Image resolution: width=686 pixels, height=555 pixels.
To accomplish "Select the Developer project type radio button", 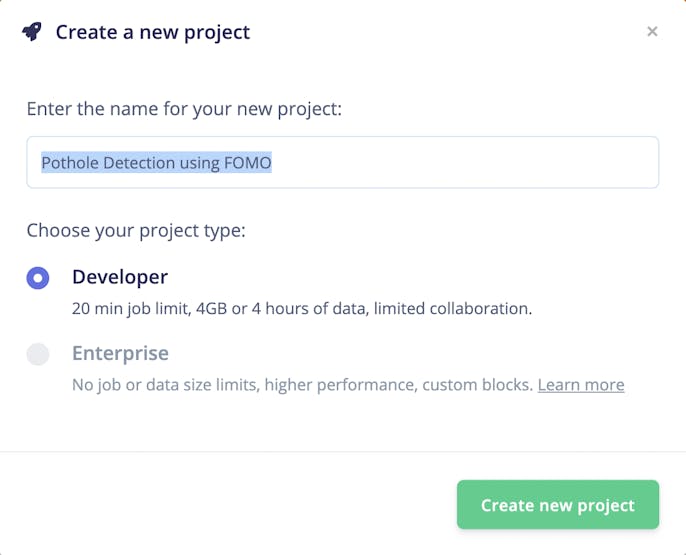I will (38, 278).
